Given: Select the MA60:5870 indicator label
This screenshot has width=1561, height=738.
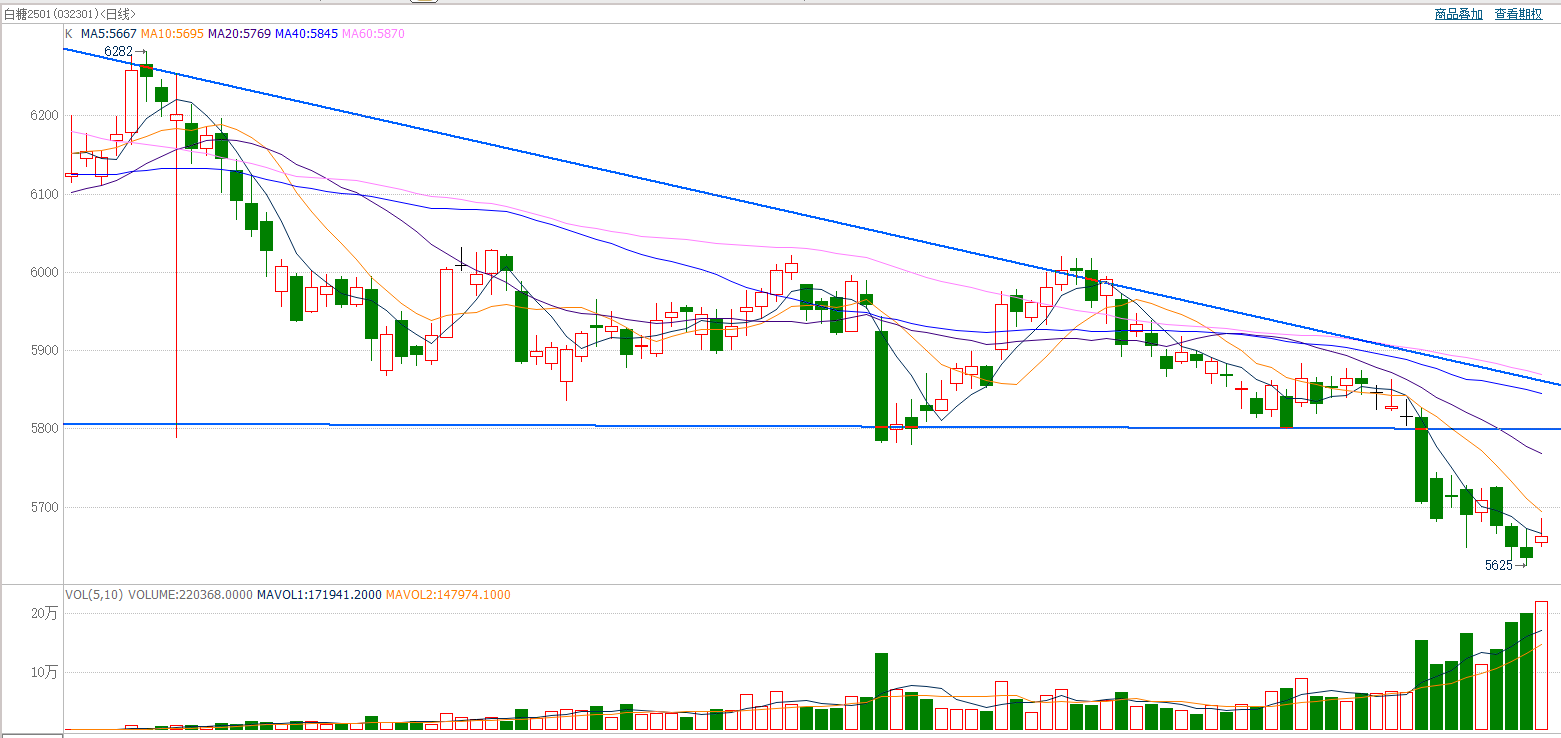Looking at the screenshot, I should [373, 33].
